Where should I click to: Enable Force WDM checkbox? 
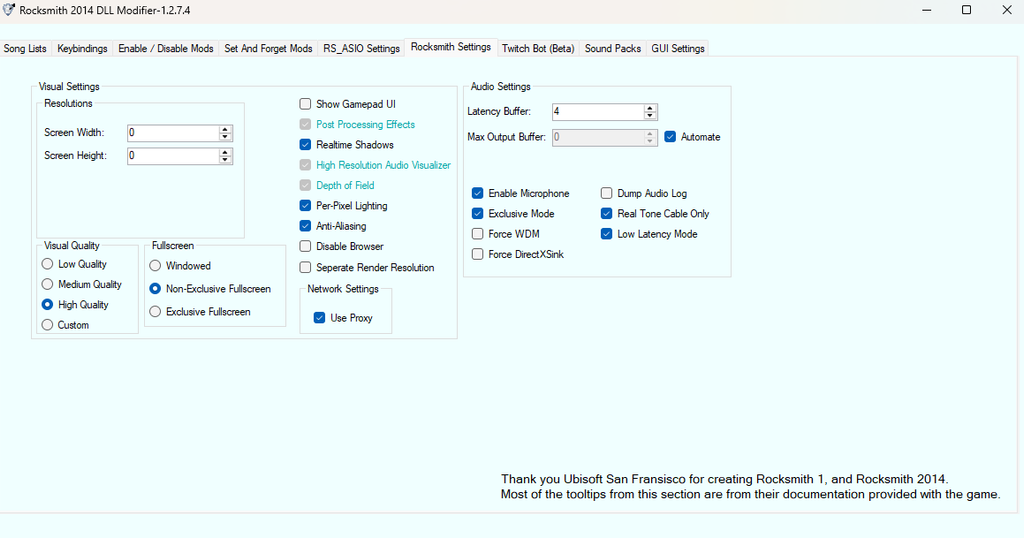click(478, 234)
